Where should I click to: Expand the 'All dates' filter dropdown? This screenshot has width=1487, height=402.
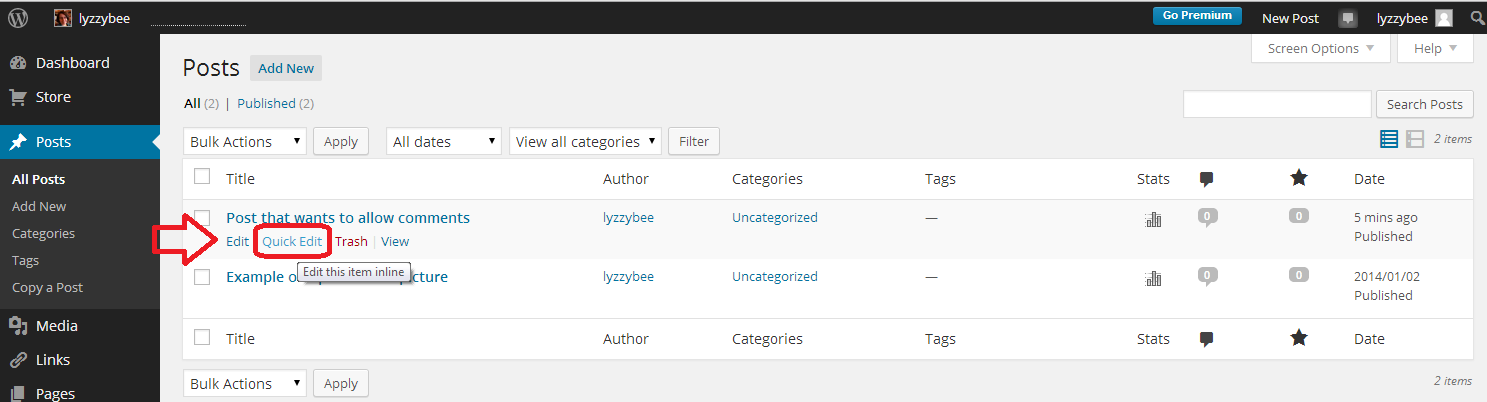pyautogui.click(x=444, y=142)
